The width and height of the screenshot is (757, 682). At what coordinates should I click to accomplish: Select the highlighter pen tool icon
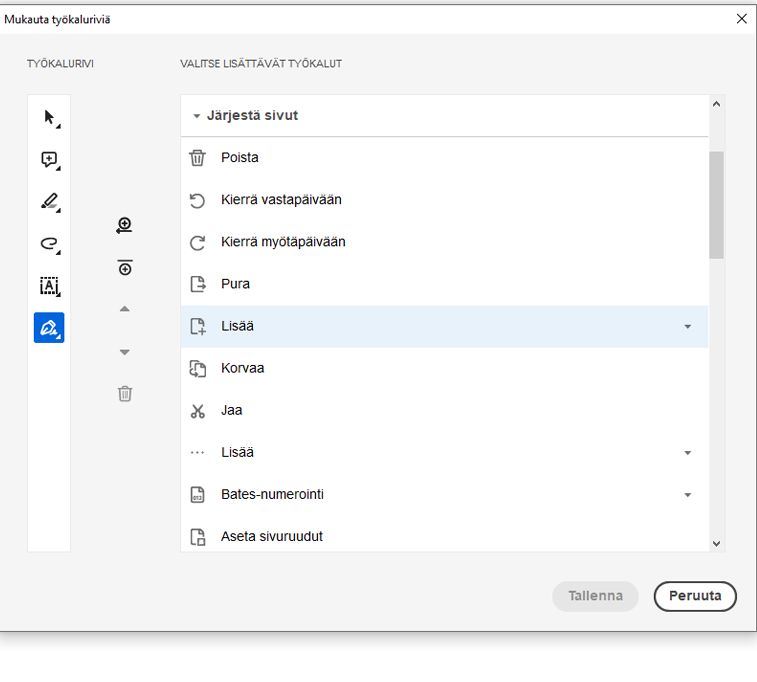click(x=49, y=201)
